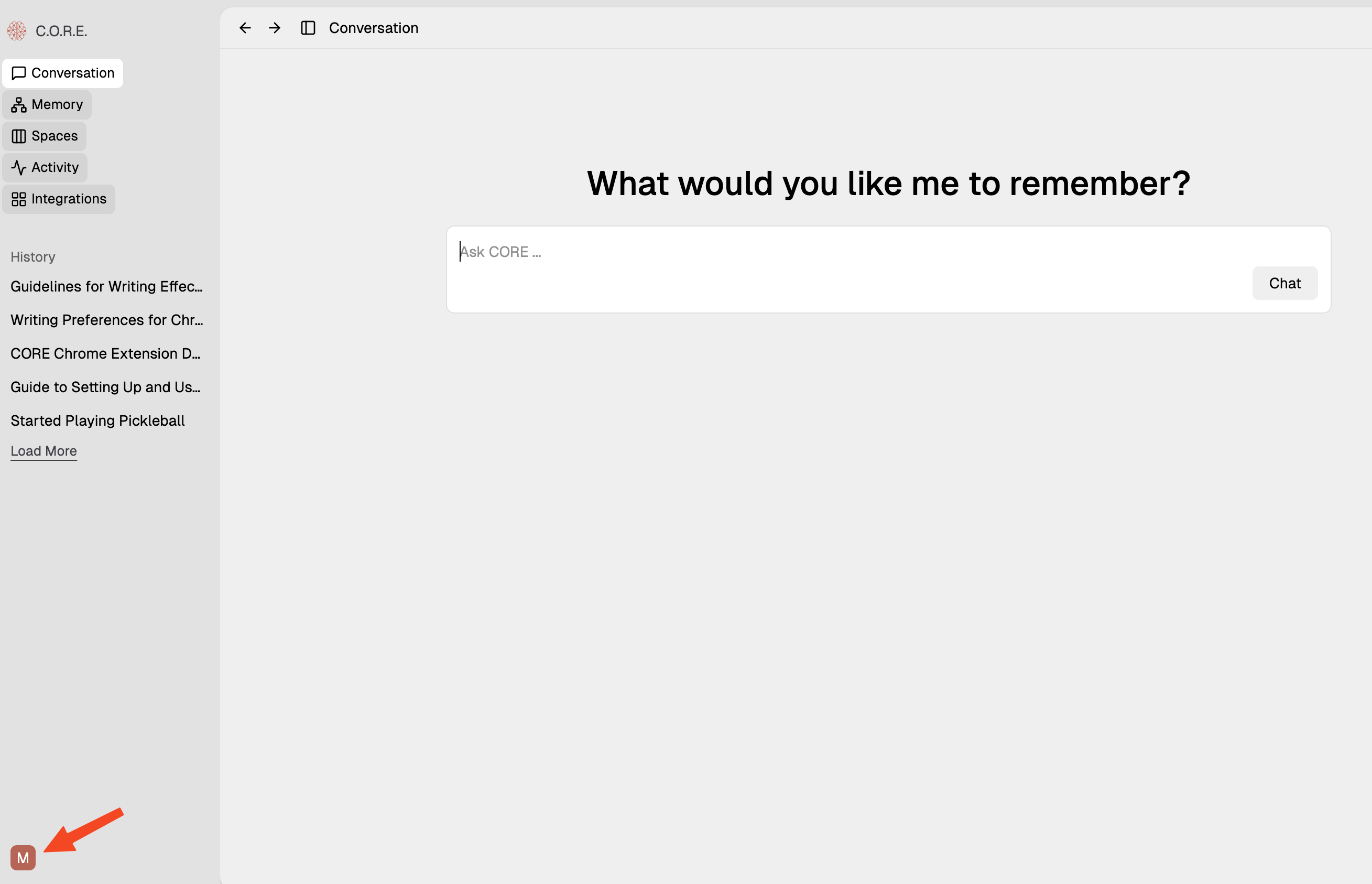
Task: Click the Memory graph icon
Action: 19,105
